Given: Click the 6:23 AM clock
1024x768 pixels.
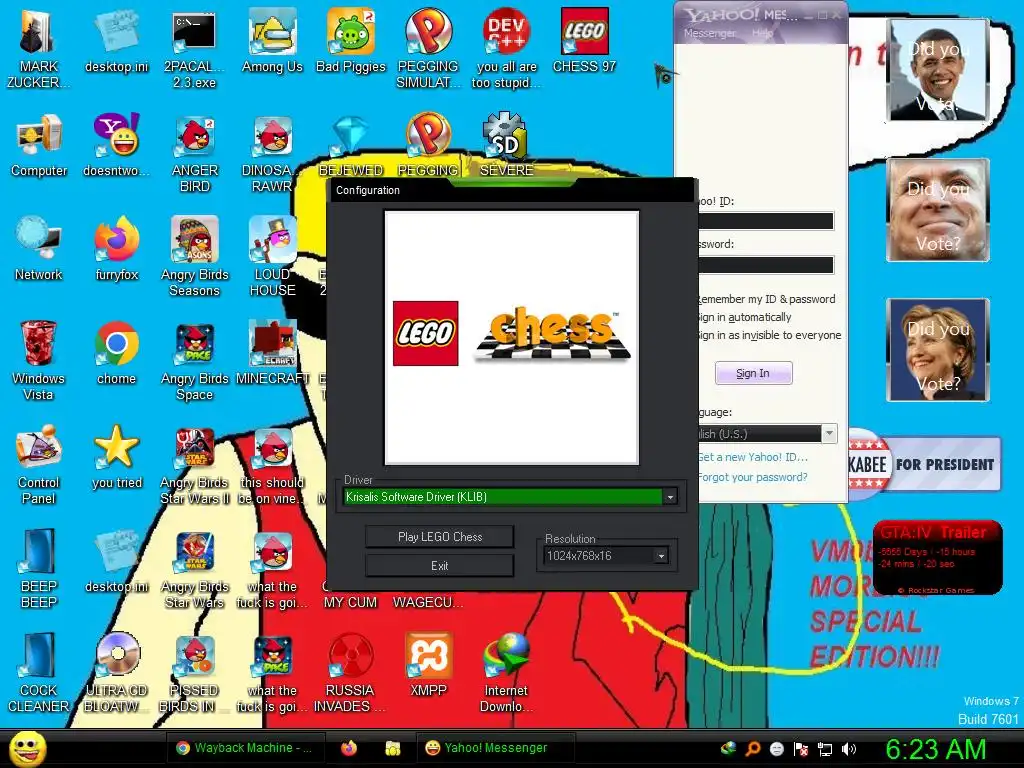Looking at the screenshot, I should click(x=935, y=749).
